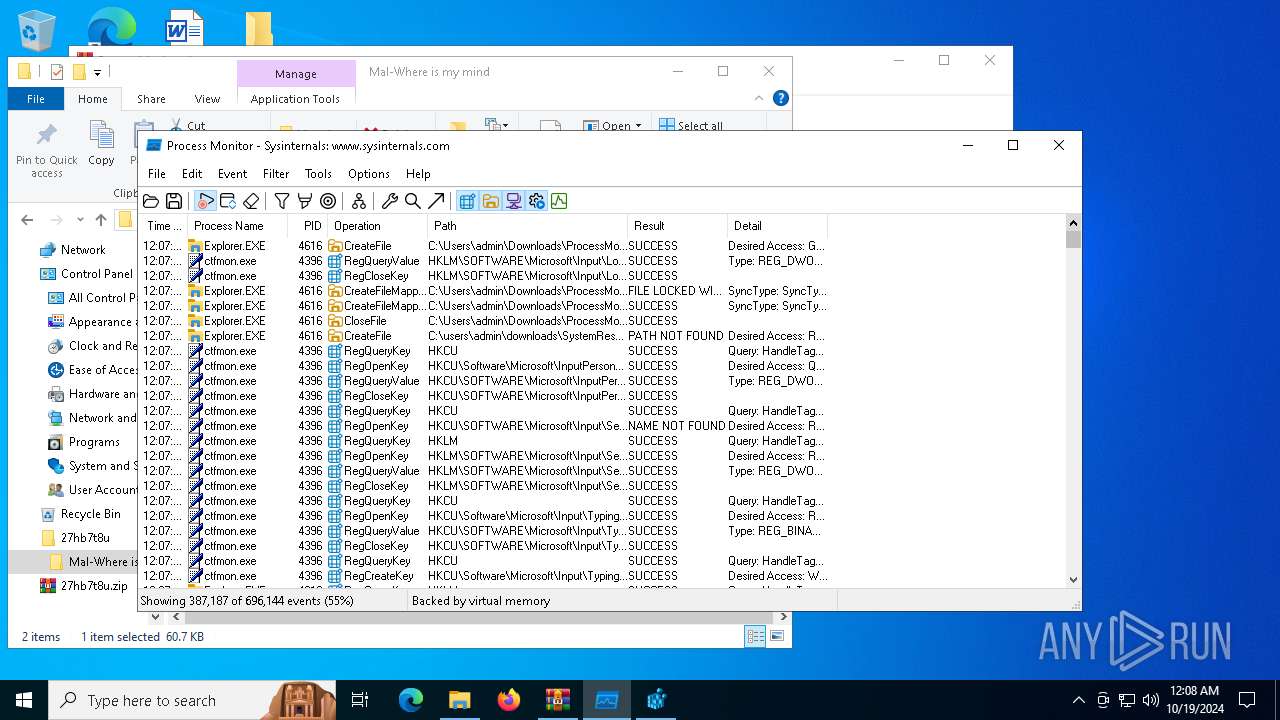Sort by Detail column header
The height and width of the screenshot is (720, 1280).
click(777, 226)
